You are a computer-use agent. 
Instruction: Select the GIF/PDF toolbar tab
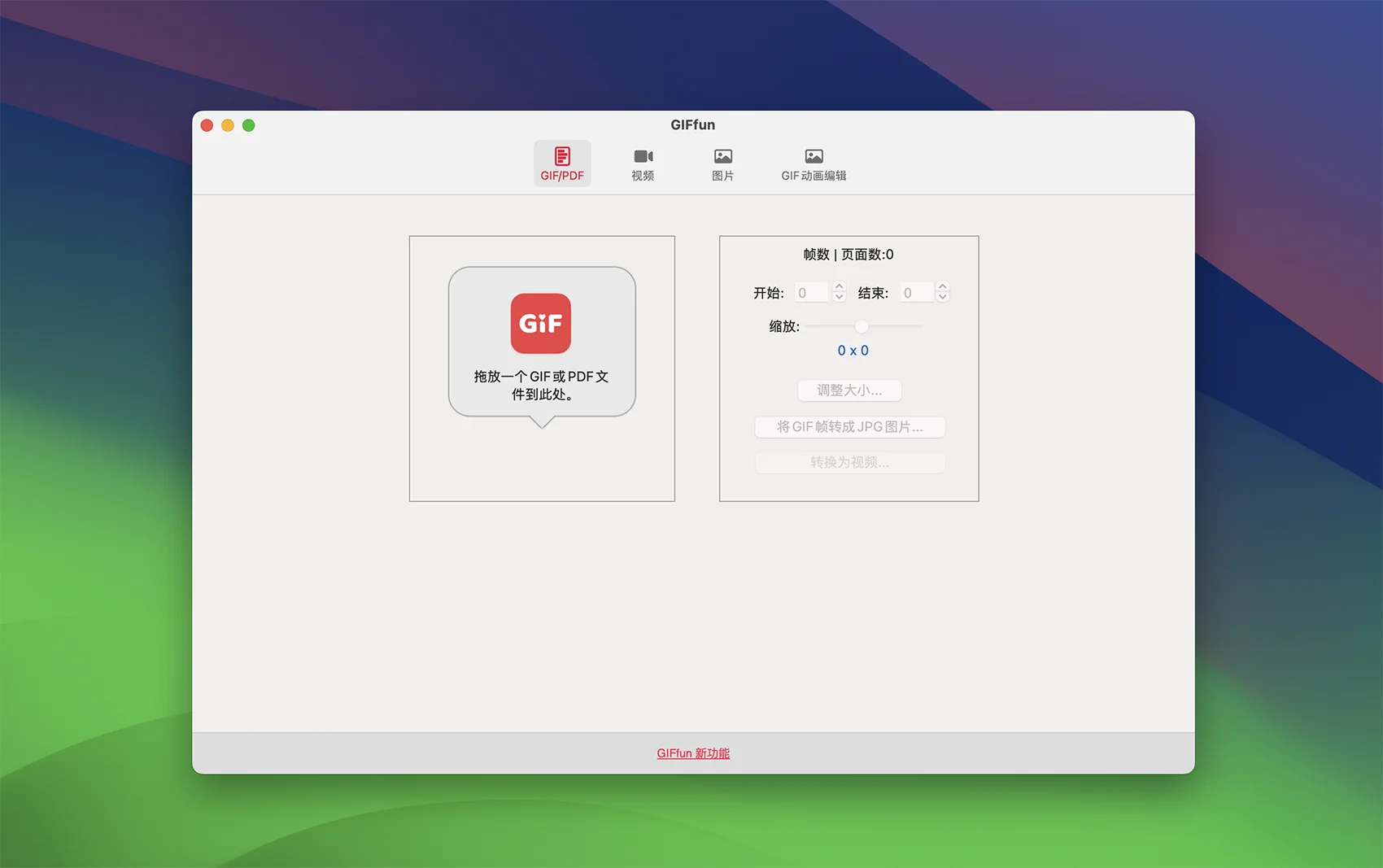click(x=562, y=164)
